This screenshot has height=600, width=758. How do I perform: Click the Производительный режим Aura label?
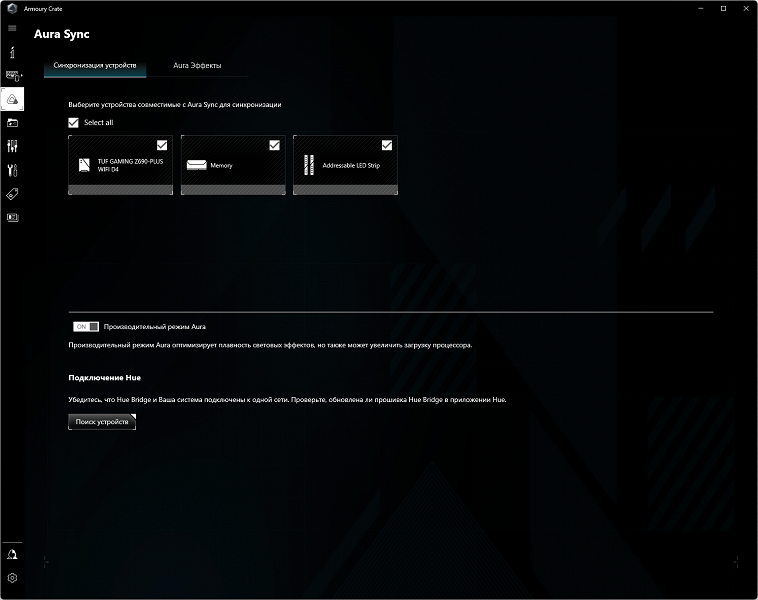(x=155, y=327)
